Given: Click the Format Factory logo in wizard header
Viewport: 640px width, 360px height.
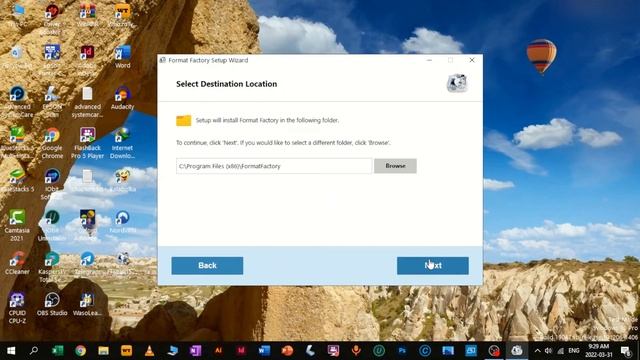Looking at the screenshot, I should (x=457, y=83).
